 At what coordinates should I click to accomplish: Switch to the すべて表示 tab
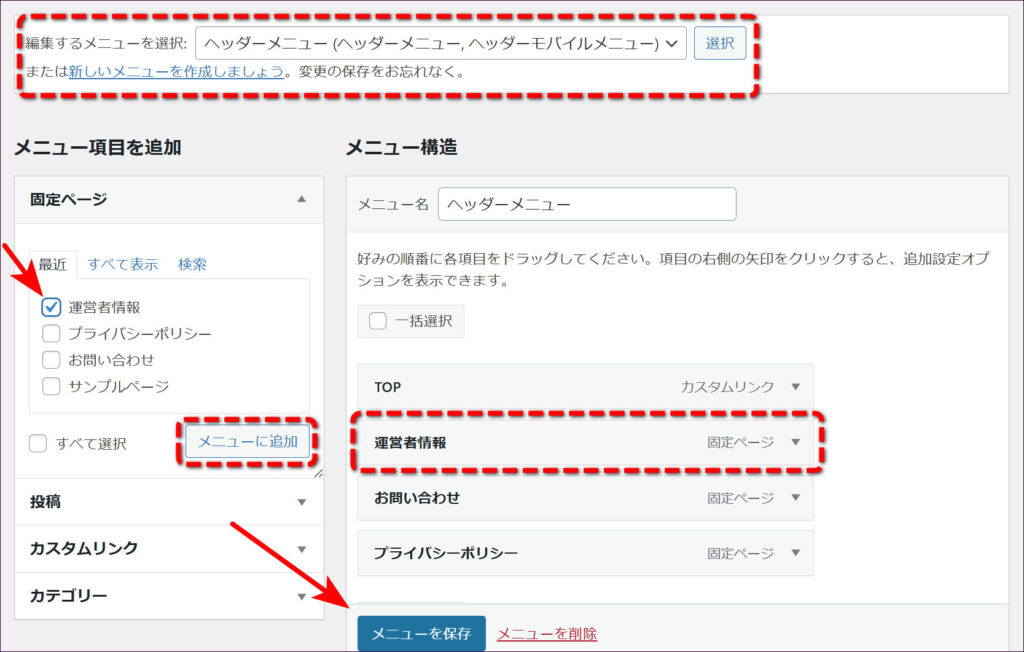(122, 264)
